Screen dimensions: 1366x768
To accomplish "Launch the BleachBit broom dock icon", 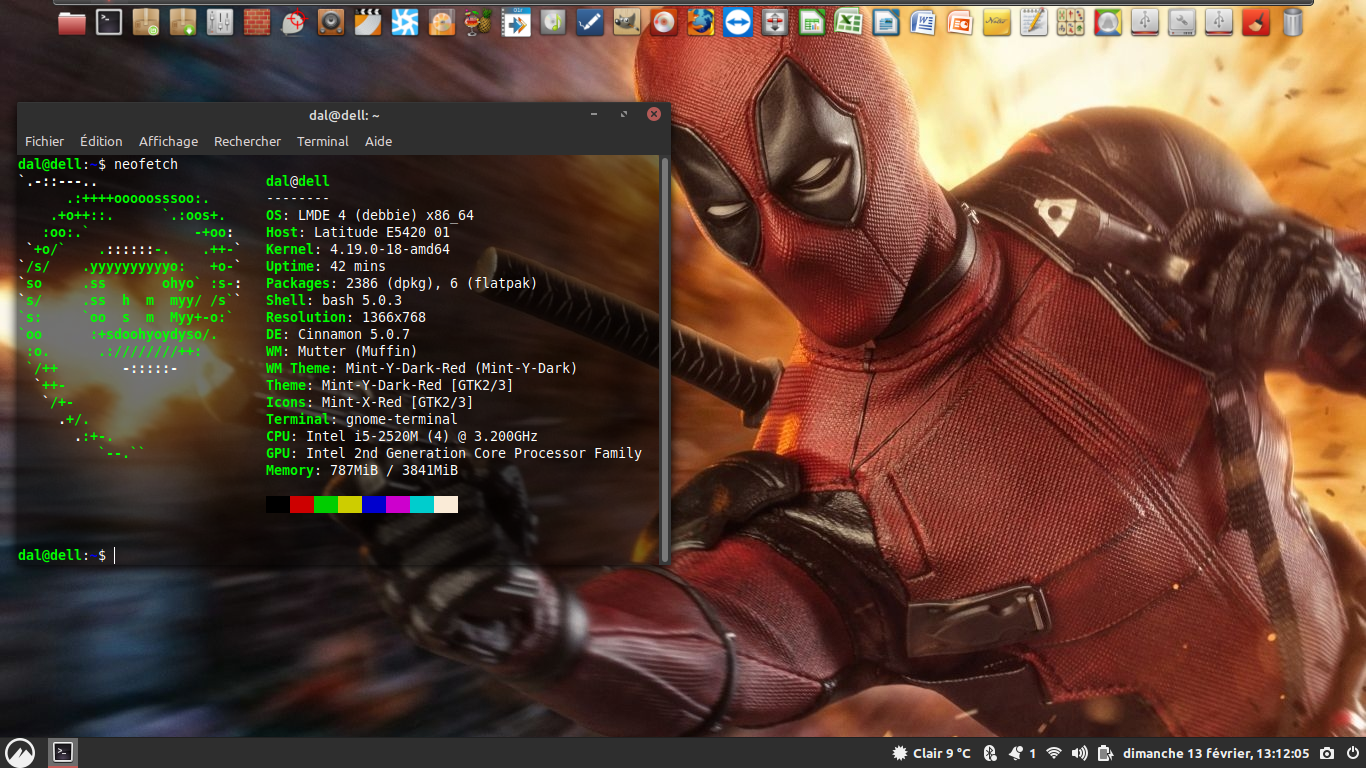I will click(x=1256, y=22).
